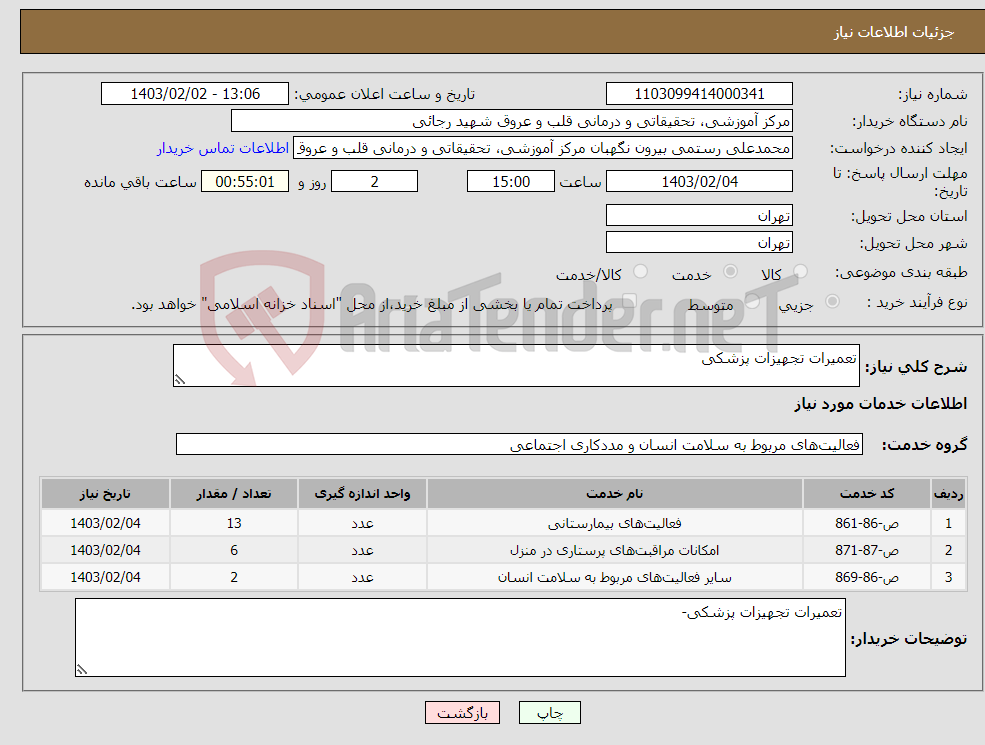Click the resize handle of the general description box

point(180,379)
